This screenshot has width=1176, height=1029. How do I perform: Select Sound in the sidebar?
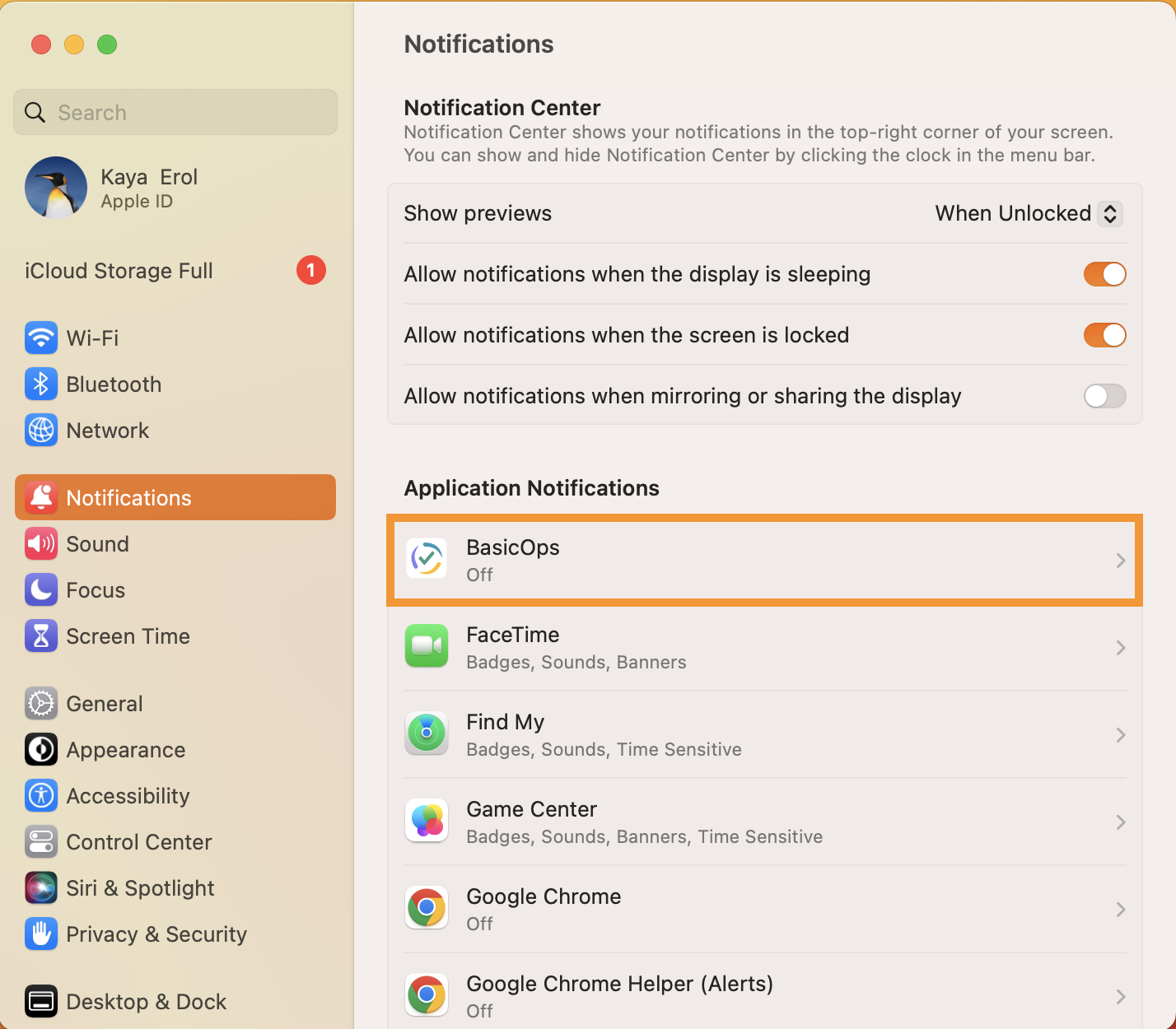click(175, 543)
